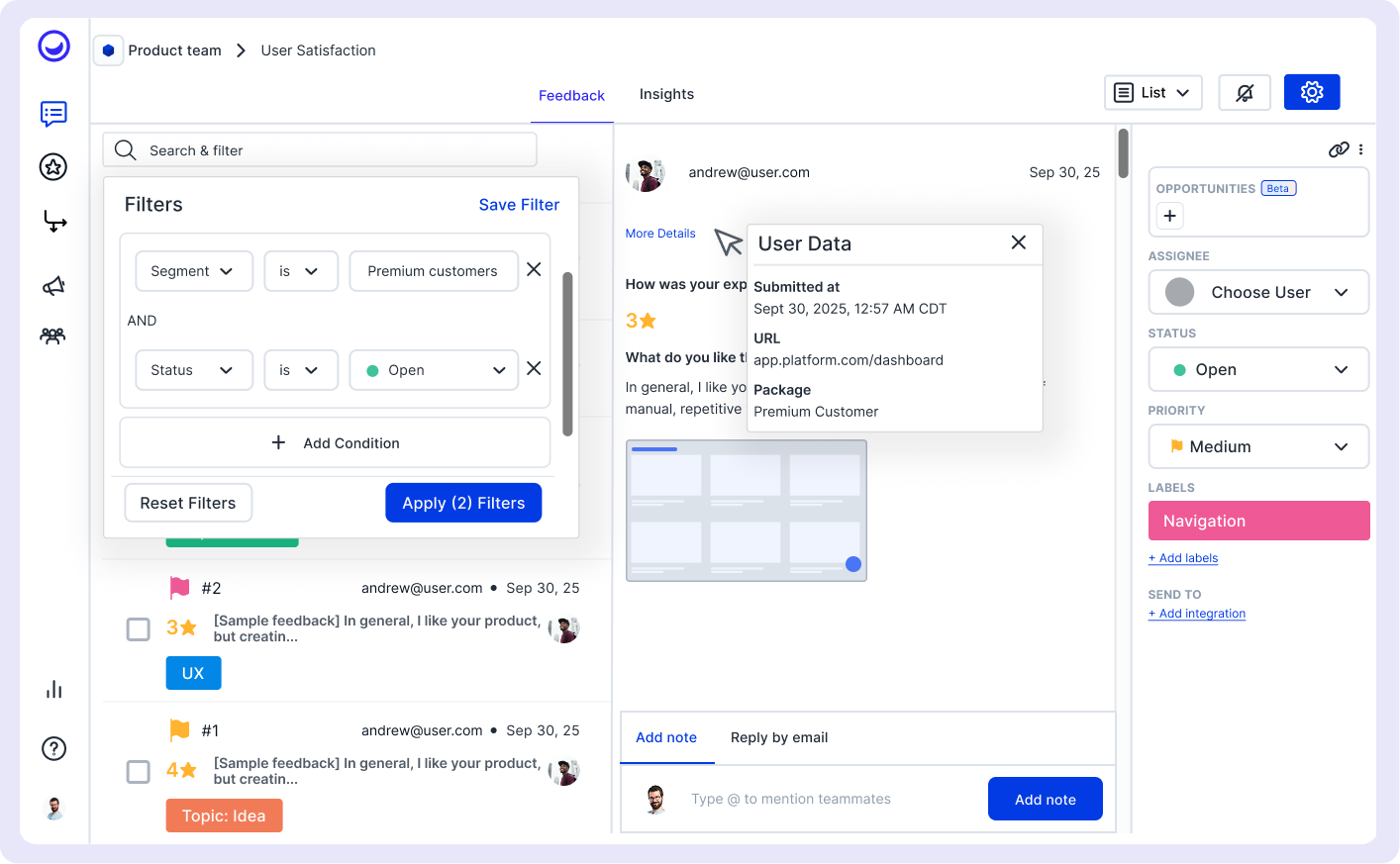
Task: Open the List view switcher dropdown
Action: coord(1152,92)
